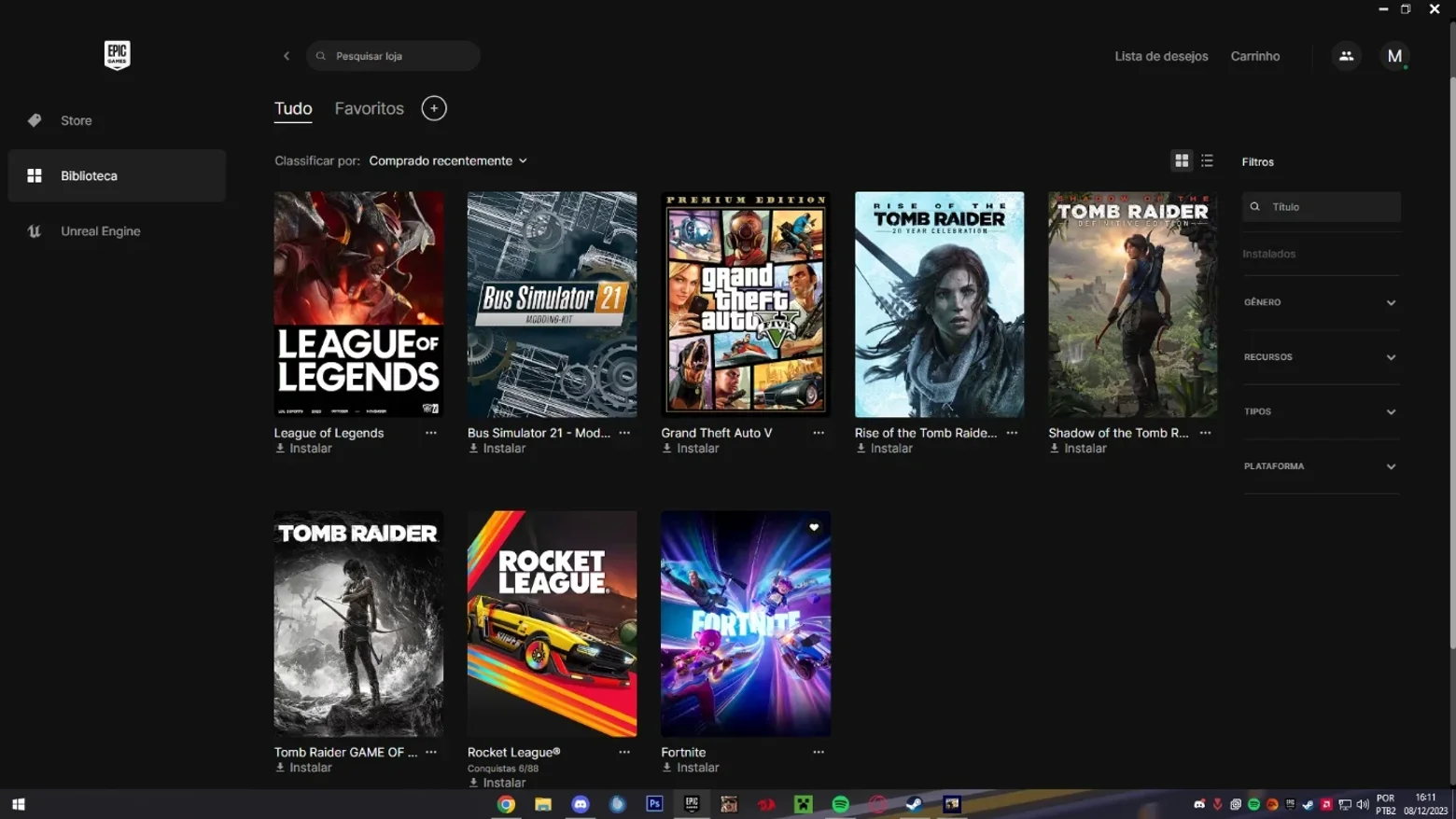Open the system tray volume icon
Image resolution: width=1456 pixels, height=819 pixels.
1363,804
